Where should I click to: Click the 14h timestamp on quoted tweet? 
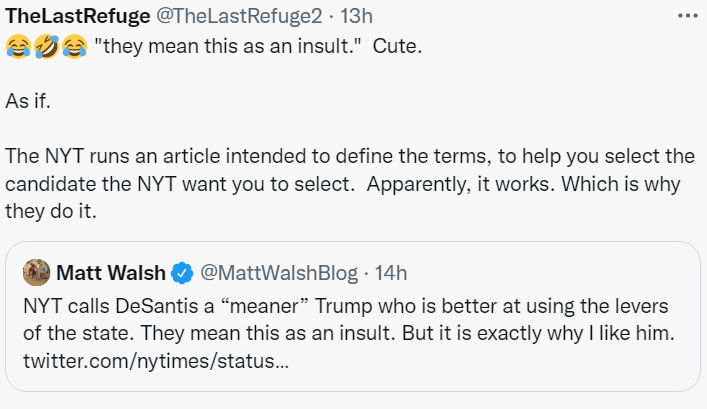(x=391, y=272)
